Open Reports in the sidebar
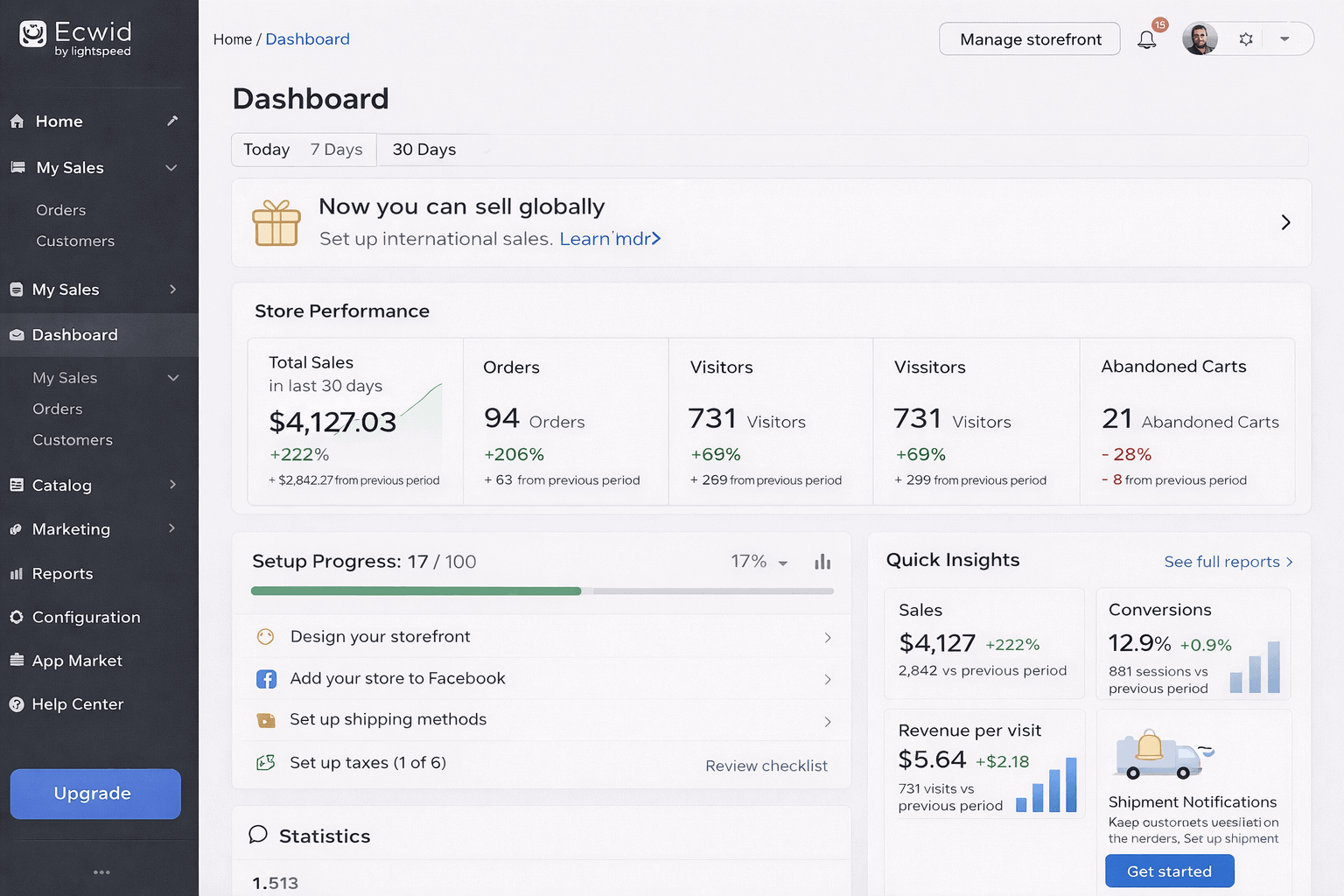This screenshot has width=1344, height=896. click(x=62, y=574)
